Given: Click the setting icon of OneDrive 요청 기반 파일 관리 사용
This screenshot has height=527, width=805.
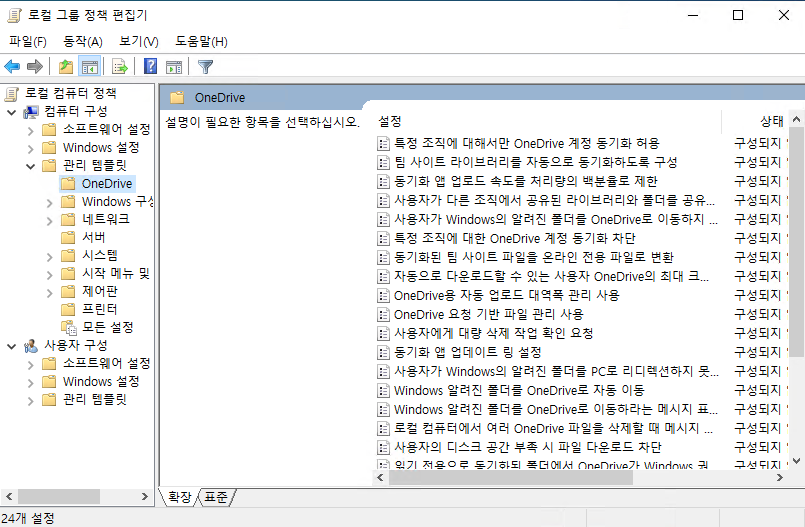Looking at the screenshot, I should pyautogui.click(x=383, y=315).
